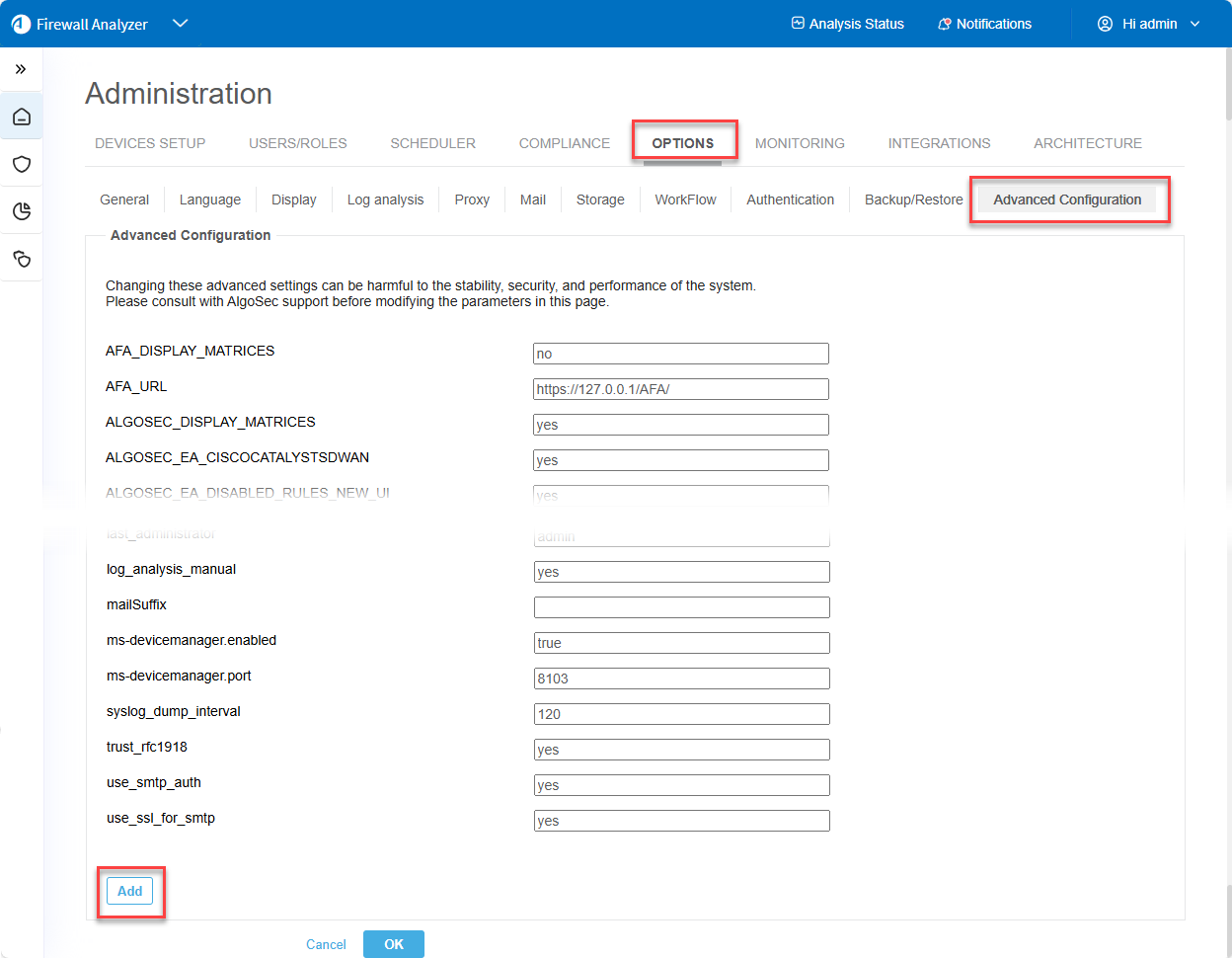This screenshot has height=958, width=1232.
Task: Expand the Hi admin user menu
Action: (x=1194, y=24)
